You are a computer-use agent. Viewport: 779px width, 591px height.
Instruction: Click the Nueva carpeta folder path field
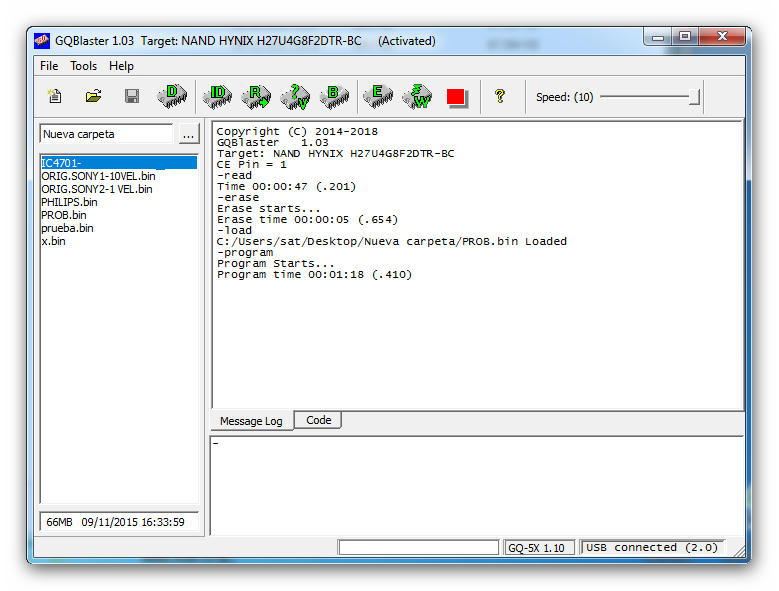coord(106,134)
